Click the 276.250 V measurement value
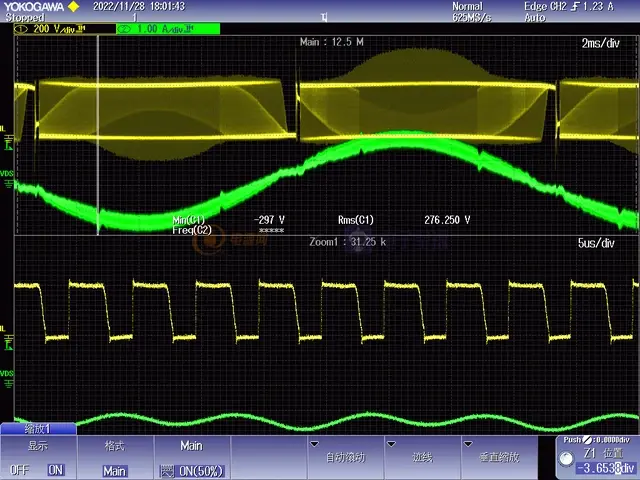This screenshot has height=480, width=640. click(447, 220)
